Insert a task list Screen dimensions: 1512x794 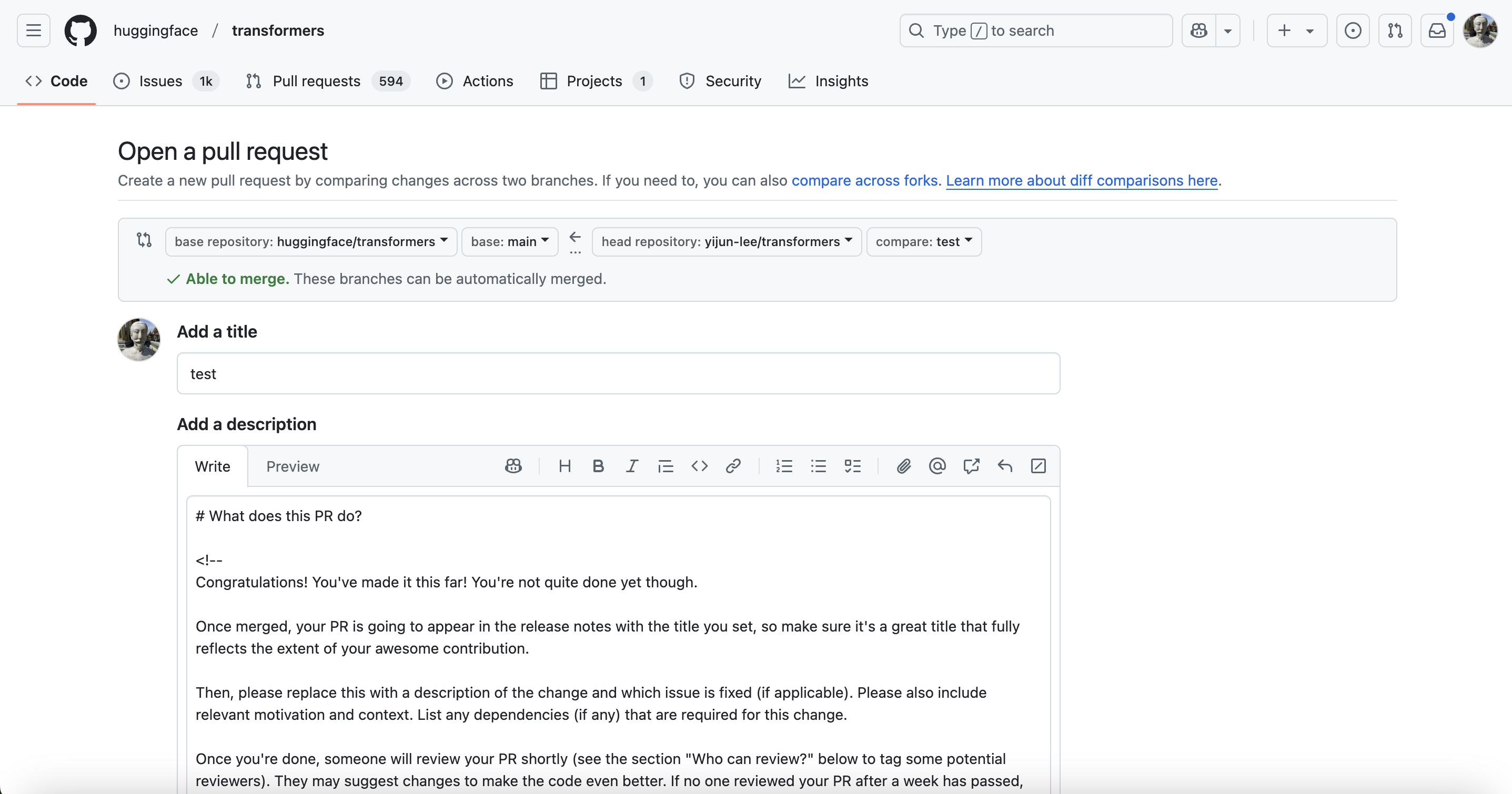(x=852, y=466)
